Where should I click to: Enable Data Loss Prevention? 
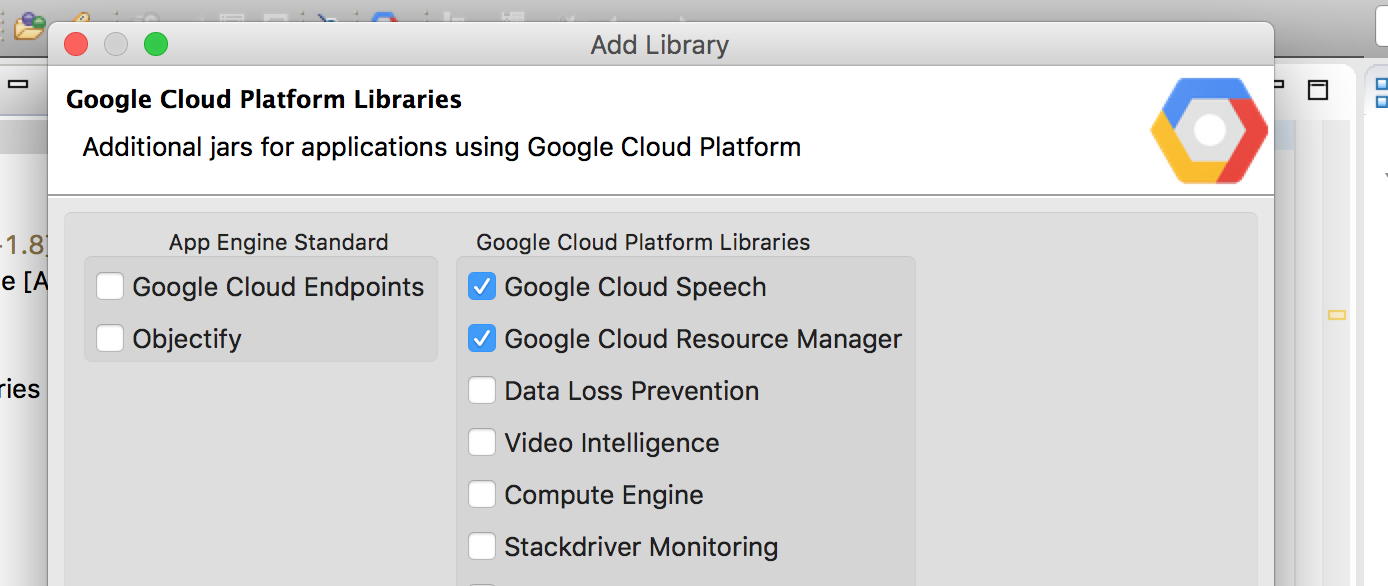pos(481,390)
